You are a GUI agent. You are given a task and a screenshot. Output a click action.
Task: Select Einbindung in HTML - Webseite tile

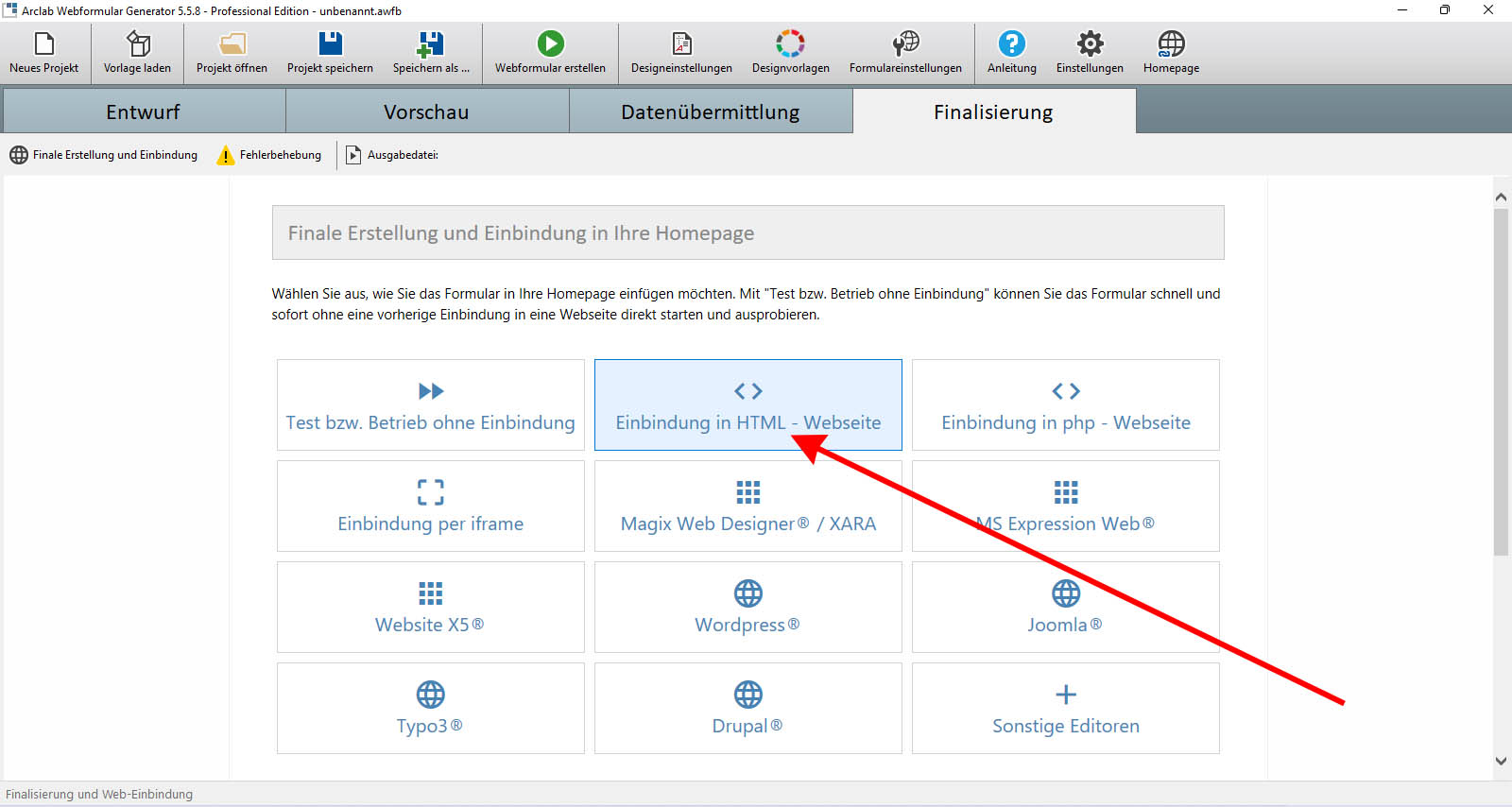coord(747,405)
